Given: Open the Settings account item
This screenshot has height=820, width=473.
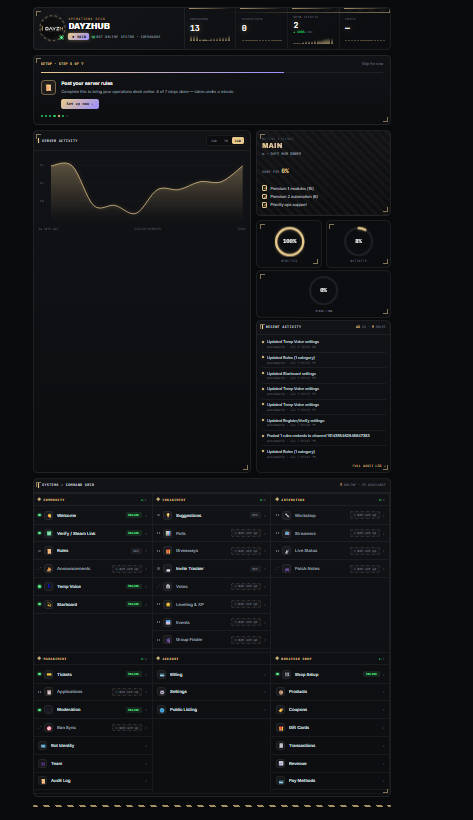Looking at the screenshot, I should 211,692.
